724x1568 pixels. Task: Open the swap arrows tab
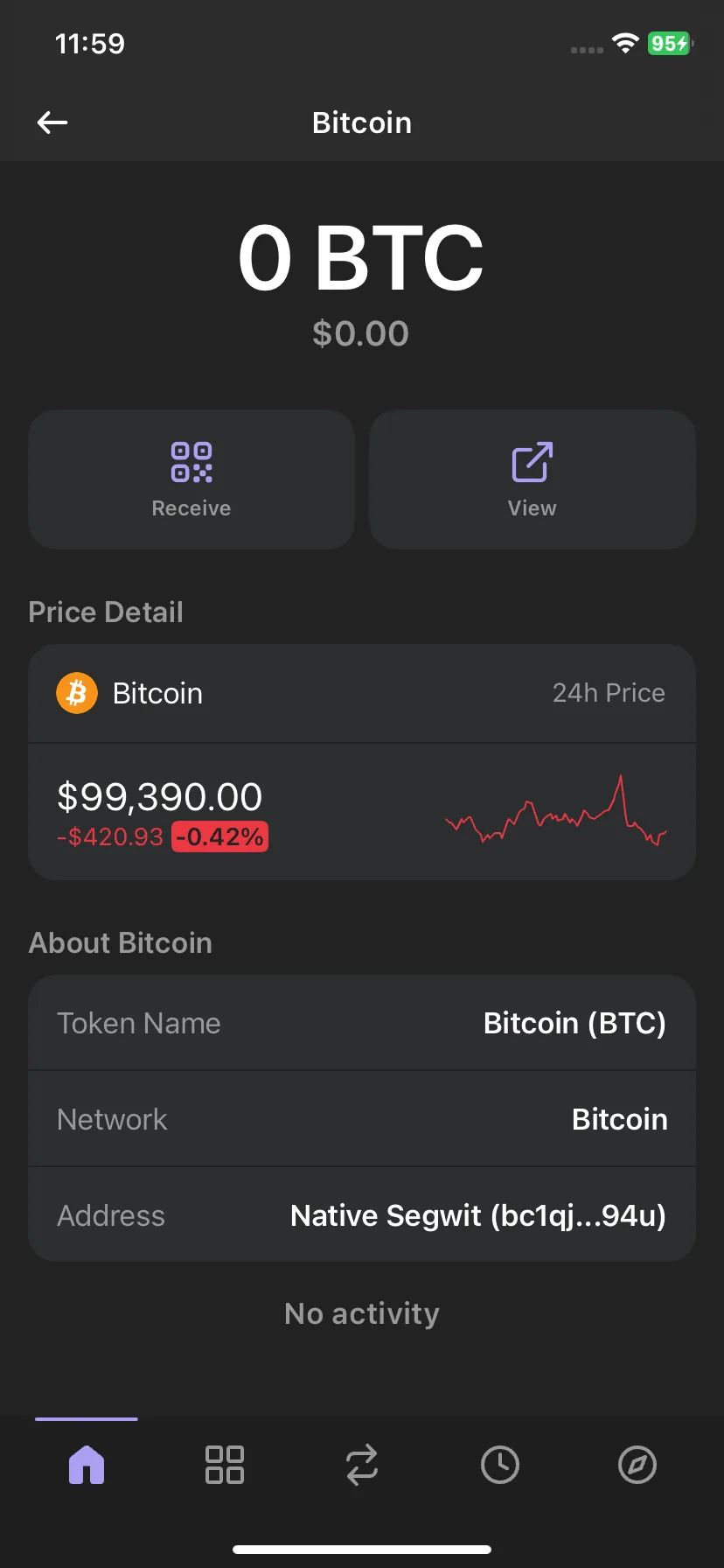coord(362,1465)
